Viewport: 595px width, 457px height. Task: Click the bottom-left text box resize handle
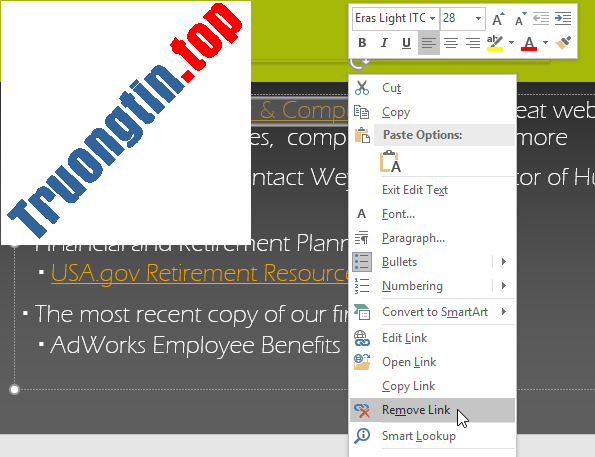tap(14, 389)
